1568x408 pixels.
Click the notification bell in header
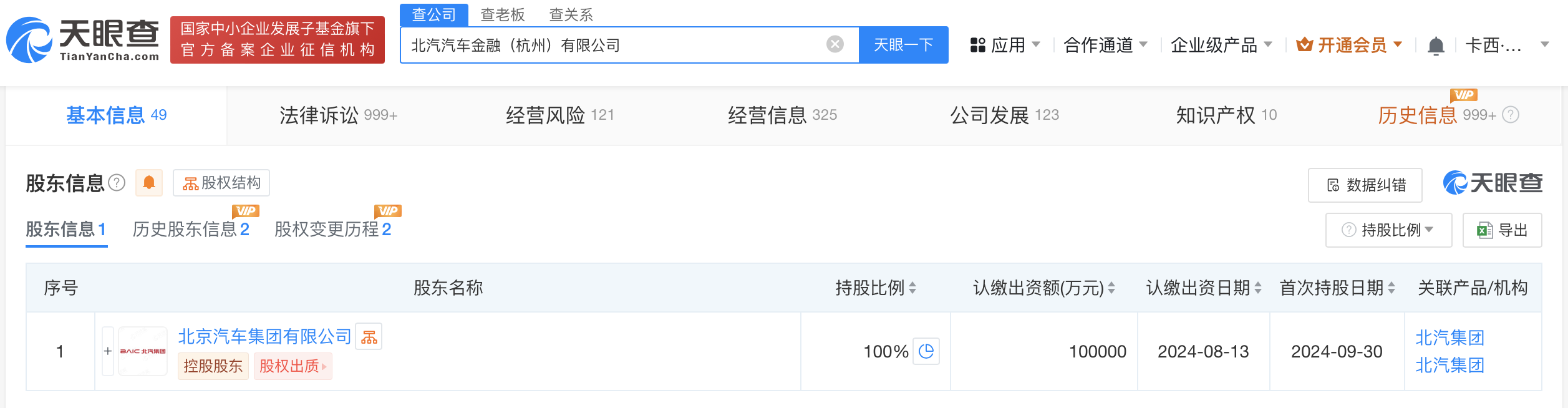(x=1436, y=46)
